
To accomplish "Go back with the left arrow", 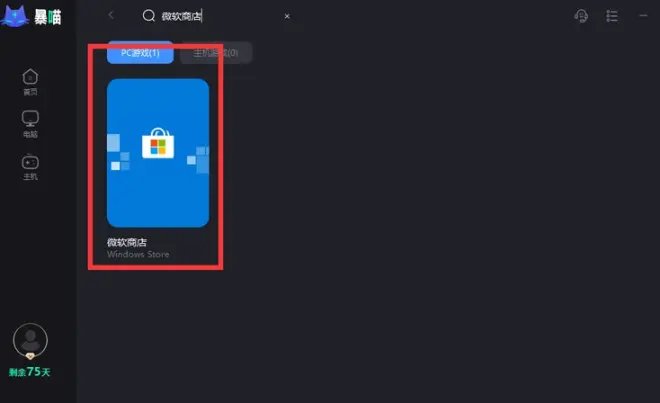I will point(111,15).
